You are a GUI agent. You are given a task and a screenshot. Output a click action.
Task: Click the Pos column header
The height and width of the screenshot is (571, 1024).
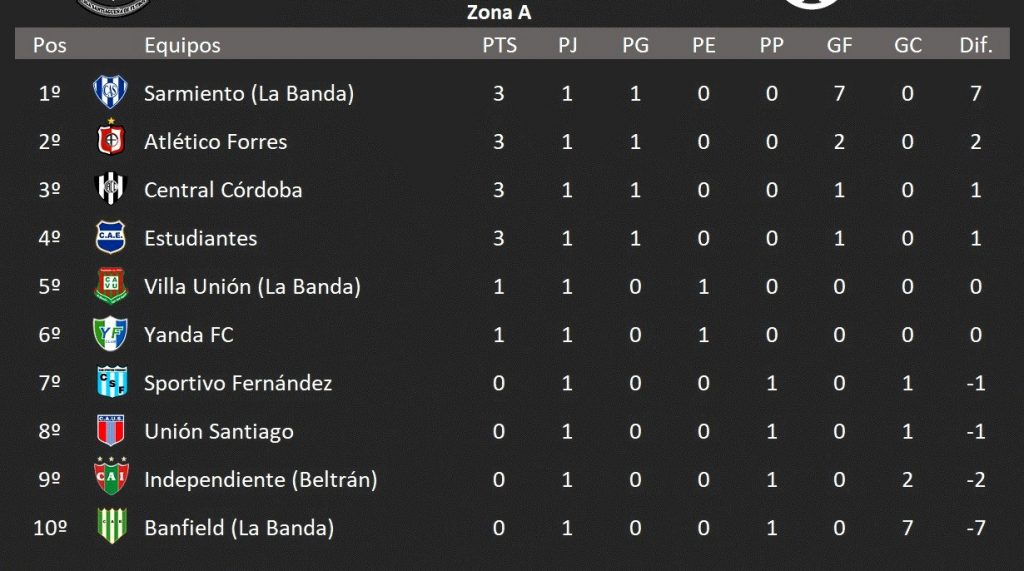(50, 45)
